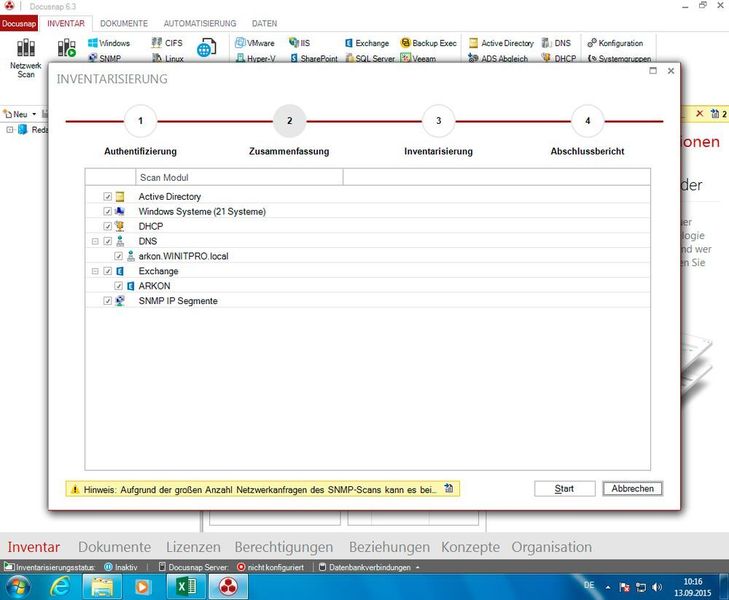Image resolution: width=729 pixels, height=600 pixels.
Task: Open the AUTOMATISIERUNG ribbon tab
Action: tap(199, 23)
